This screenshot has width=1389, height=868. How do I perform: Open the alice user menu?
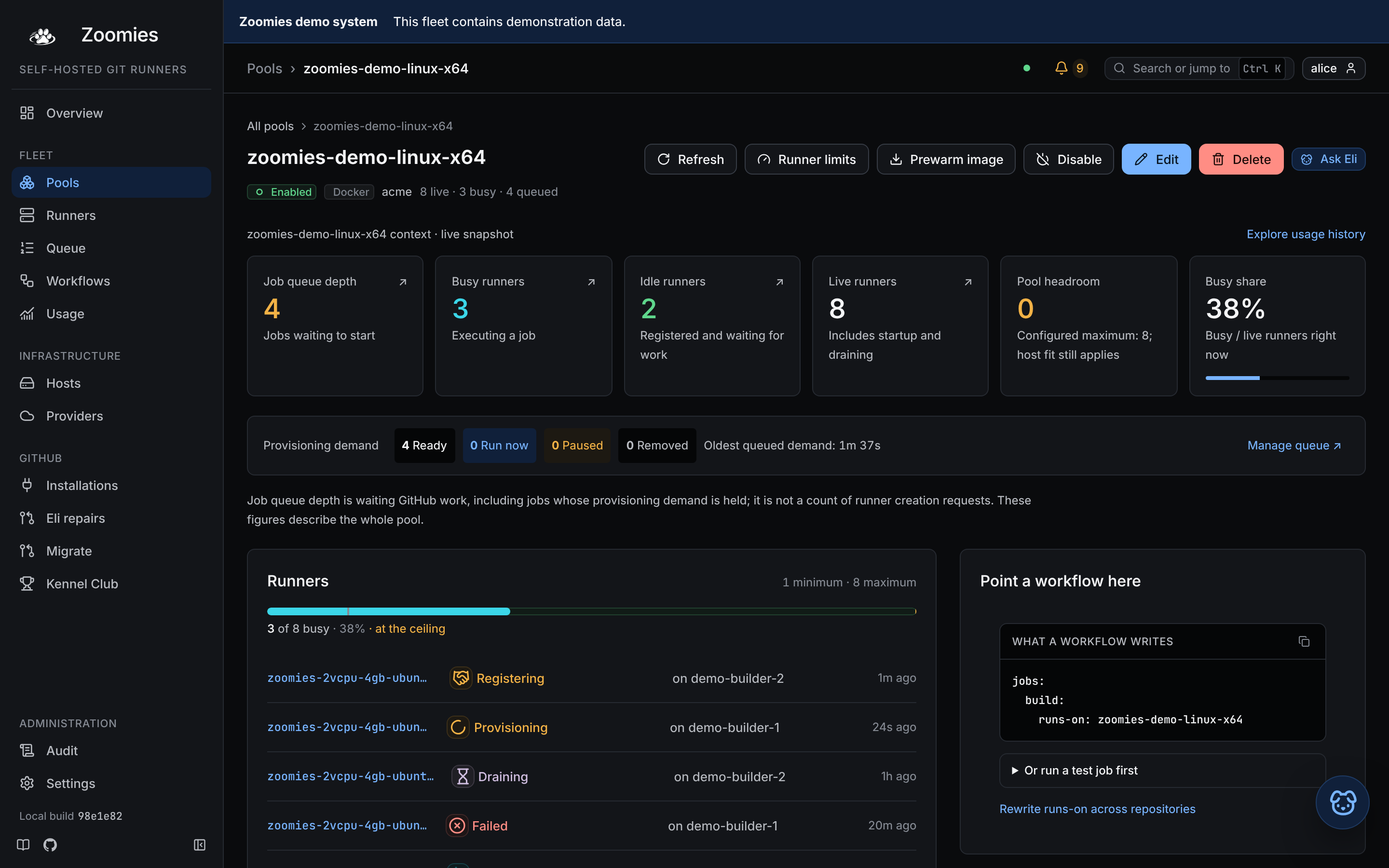(1334, 68)
